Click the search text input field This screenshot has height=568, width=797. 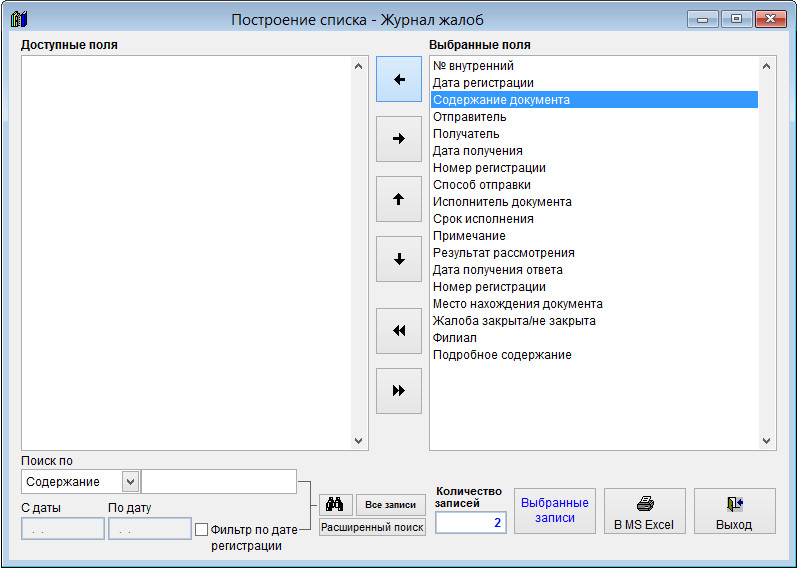click(x=219, y=482)
